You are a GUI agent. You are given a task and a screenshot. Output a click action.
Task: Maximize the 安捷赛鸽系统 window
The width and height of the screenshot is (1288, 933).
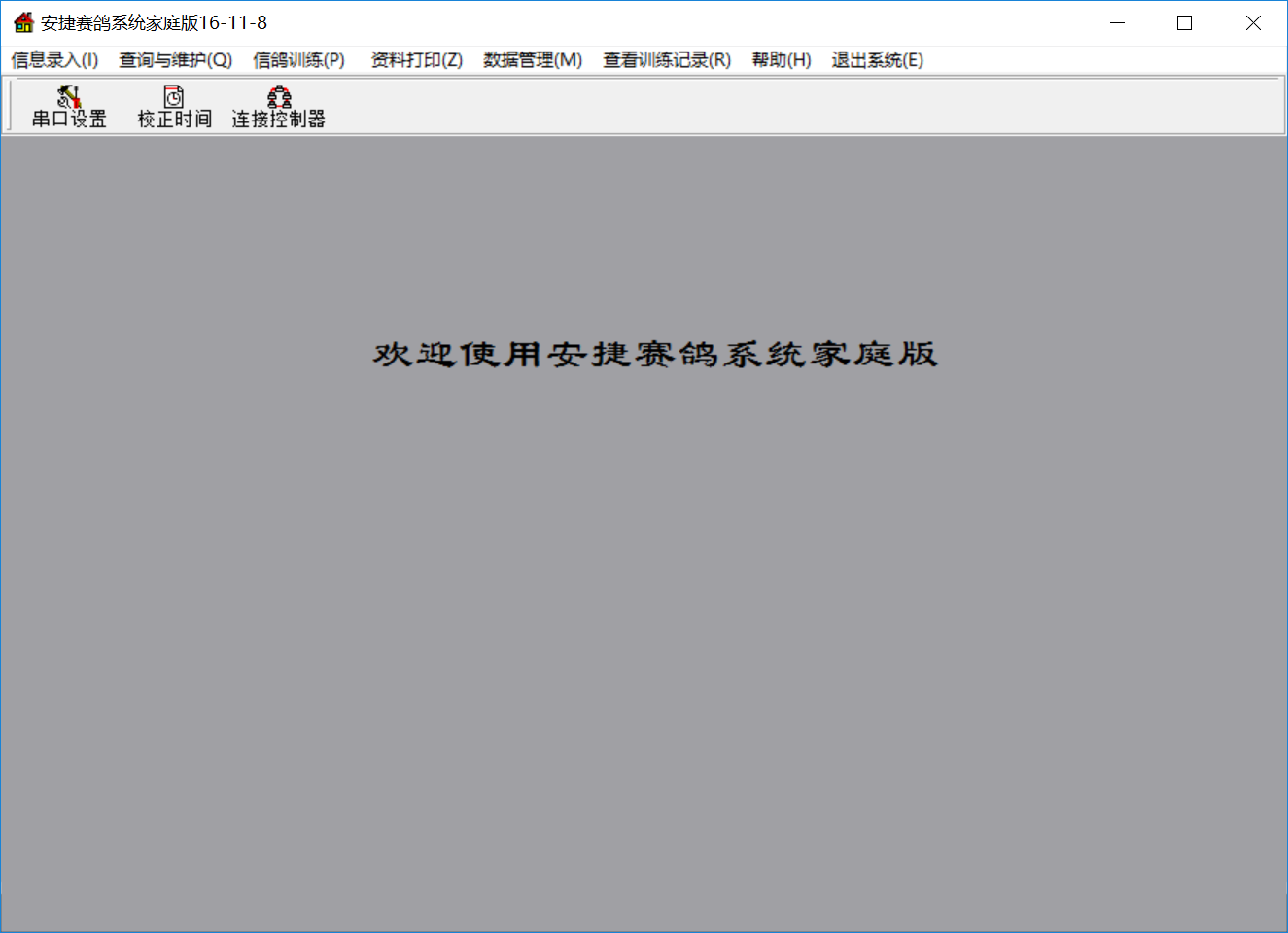click(x=1184, y=22)
